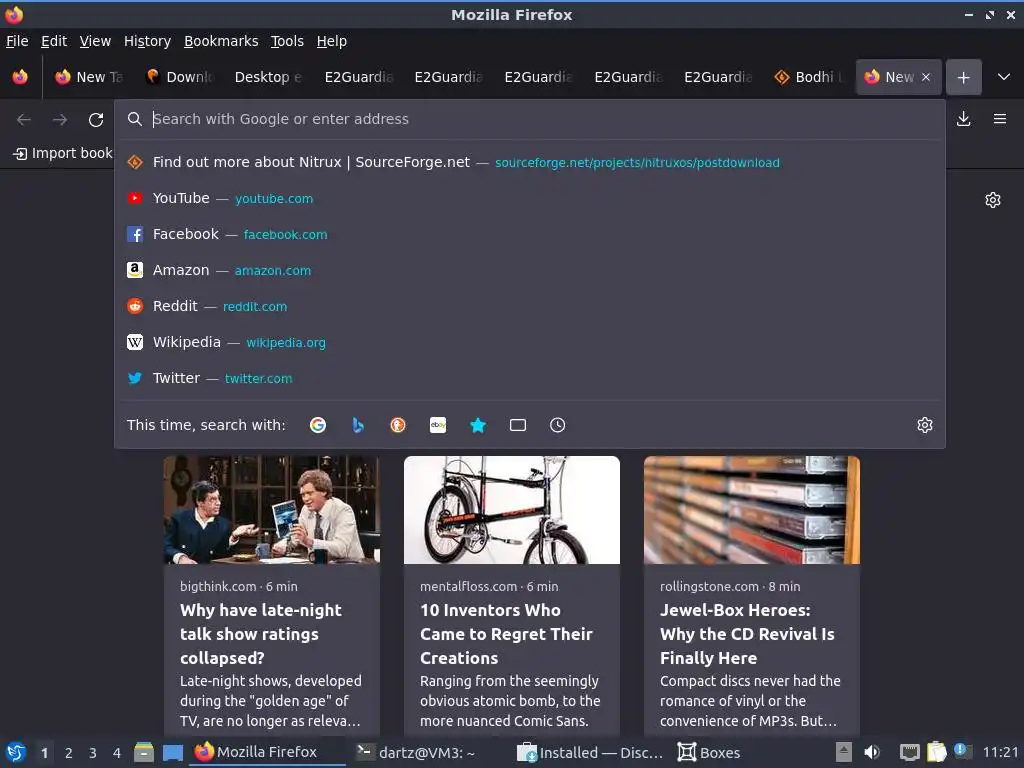Open the bicycle inventors article thumbnail
The image size is (1024, 768).
click(512, 510)
